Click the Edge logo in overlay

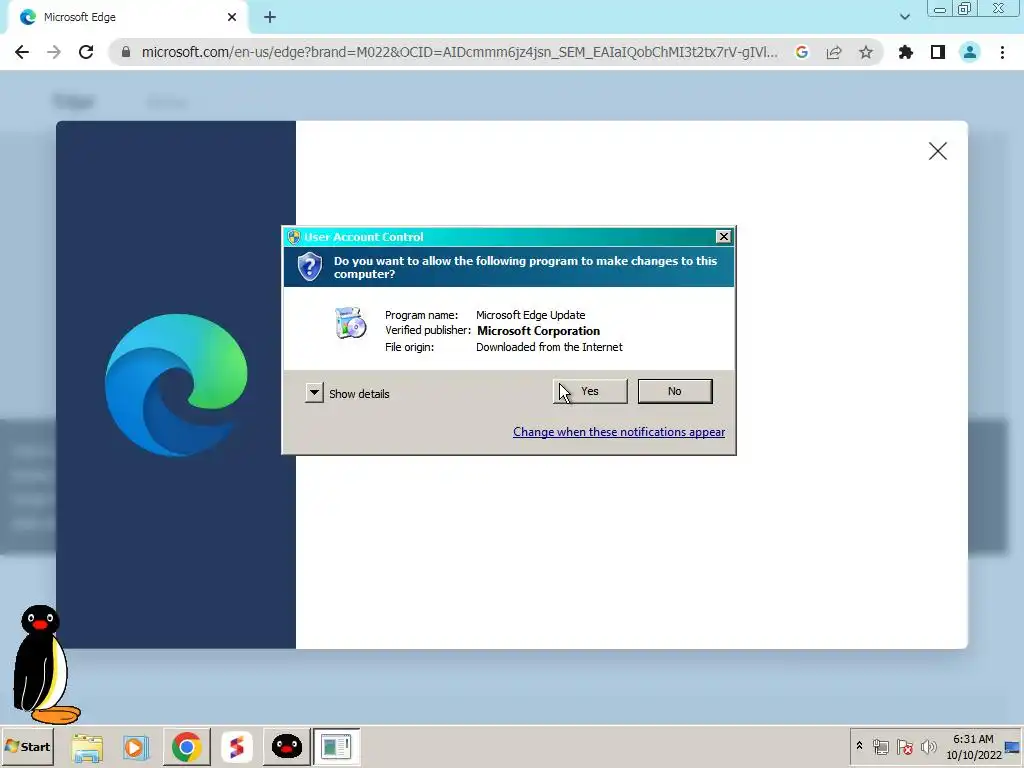click(x=176, y=385)
